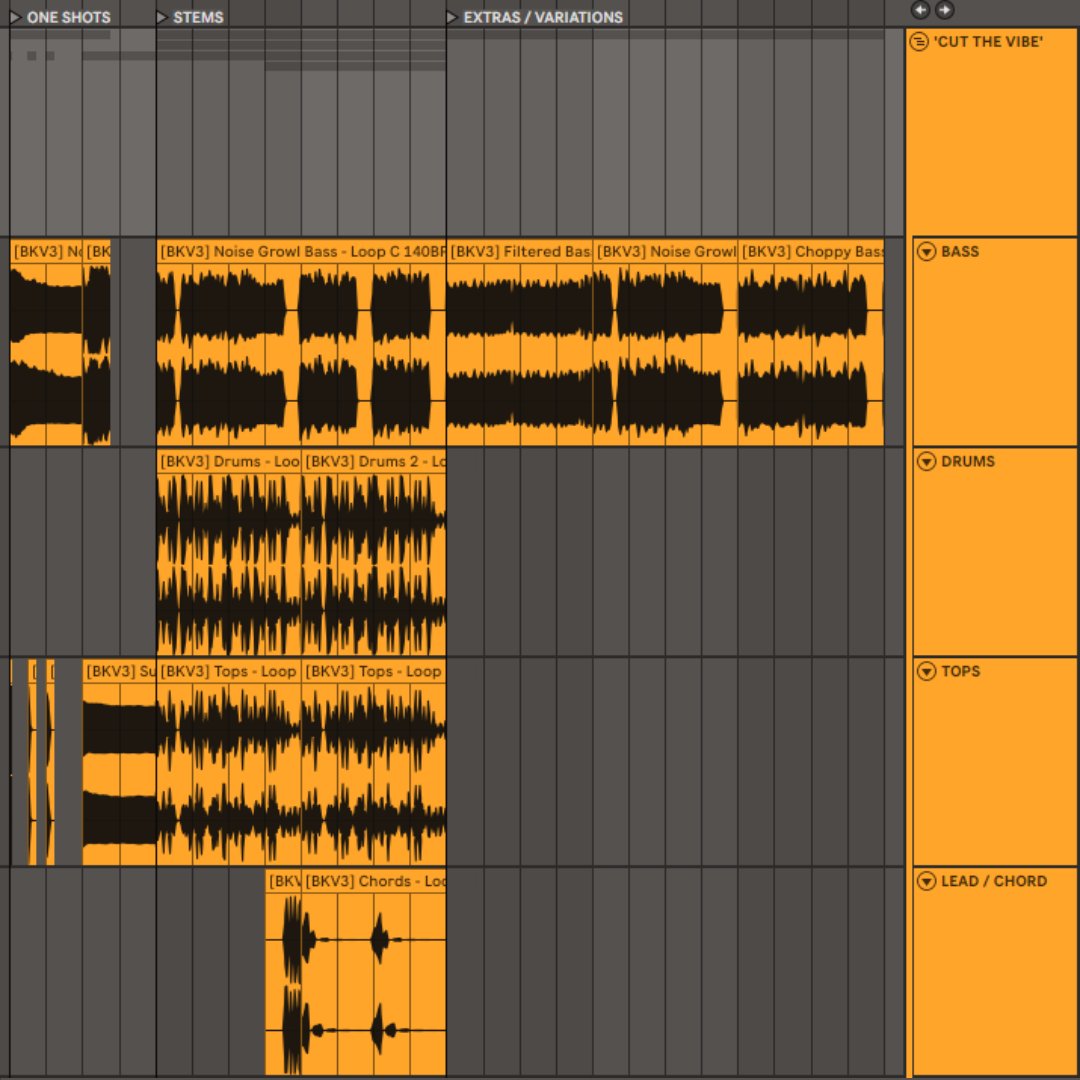Select the Choppy Bass clip
Screen dimensions: 1080x1080
pos(811,252)
